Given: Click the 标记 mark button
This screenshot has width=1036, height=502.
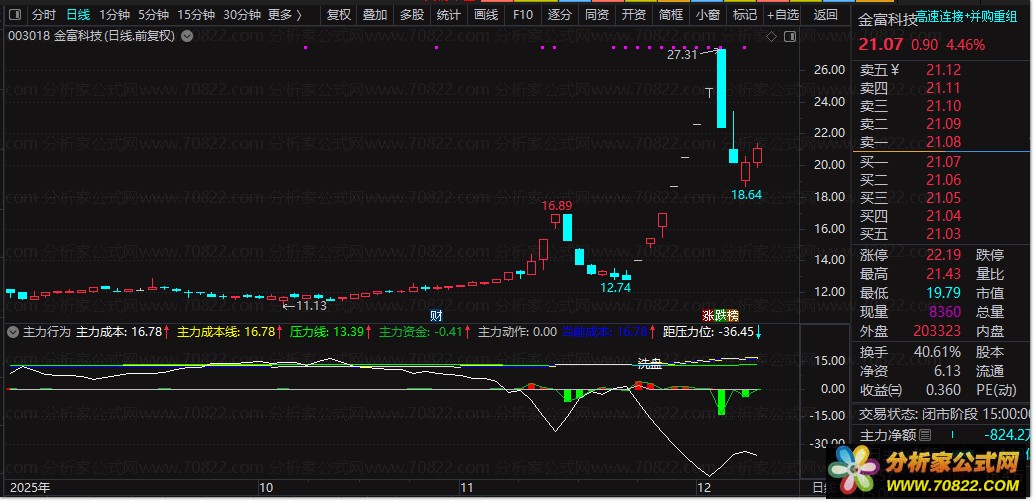Looking at the screenshot, I should click(745, 15).
